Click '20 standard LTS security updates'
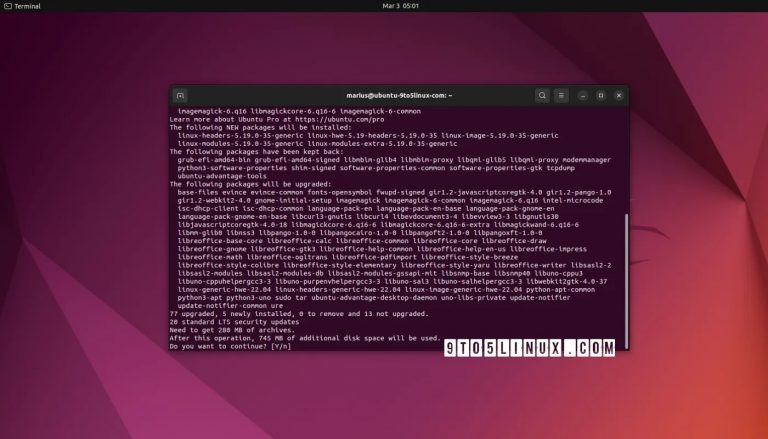Viewport: 768px width, 439px height. click(234, 322)
